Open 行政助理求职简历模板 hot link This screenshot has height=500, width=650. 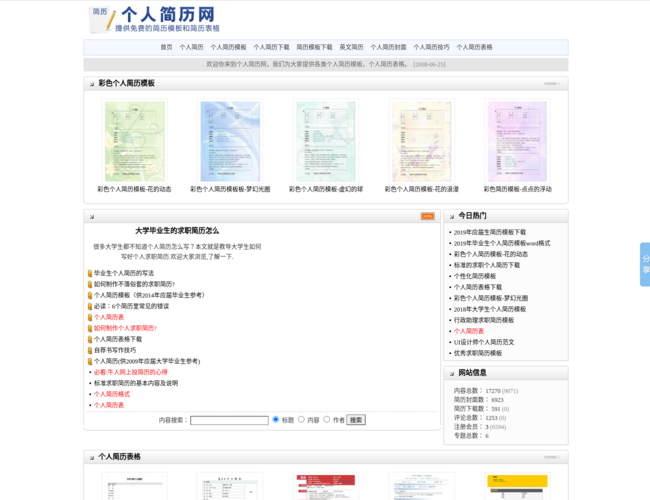(x=484, y=320)
